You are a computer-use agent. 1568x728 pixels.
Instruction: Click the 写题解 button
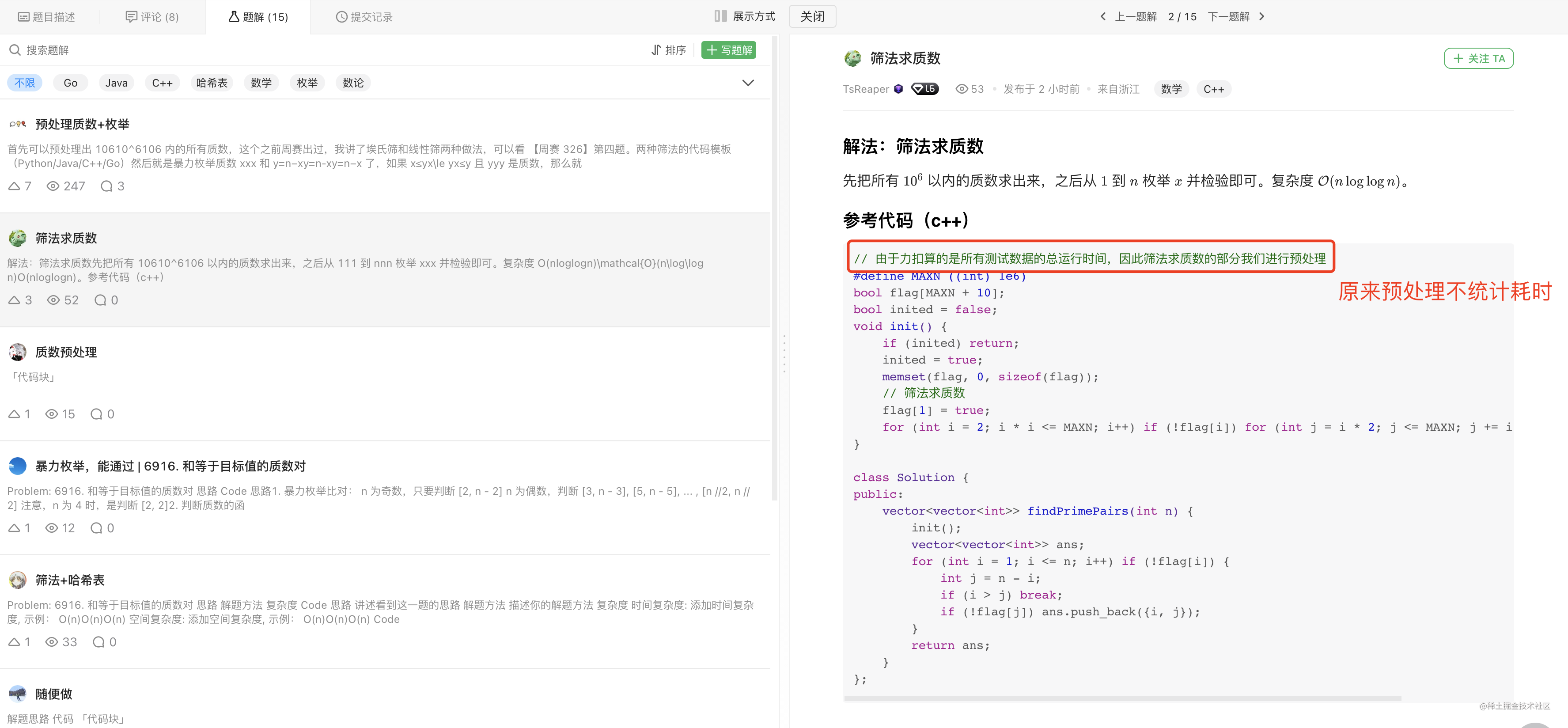click(x=729, y=50)
